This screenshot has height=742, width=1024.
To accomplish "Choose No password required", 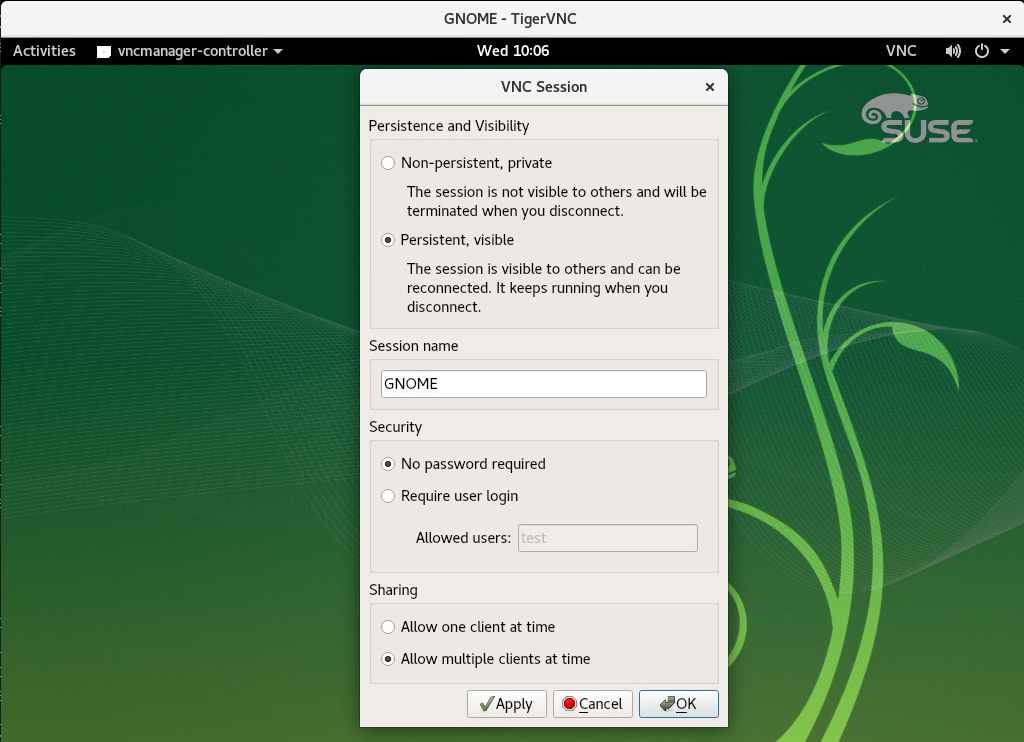I will 388,464.
